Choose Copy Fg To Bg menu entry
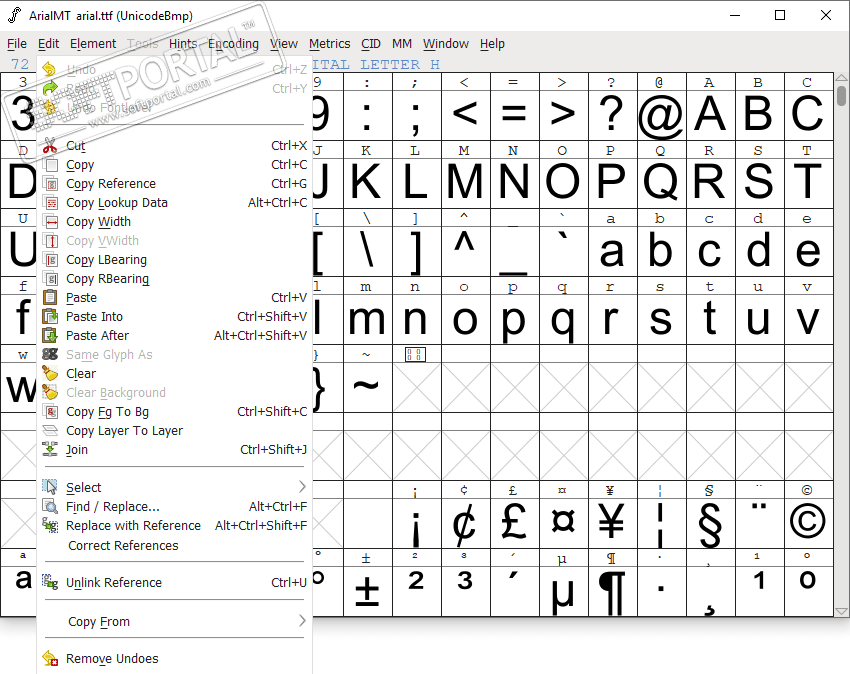The width and height of the screenshot is (850, 674). tap(175, 412)
